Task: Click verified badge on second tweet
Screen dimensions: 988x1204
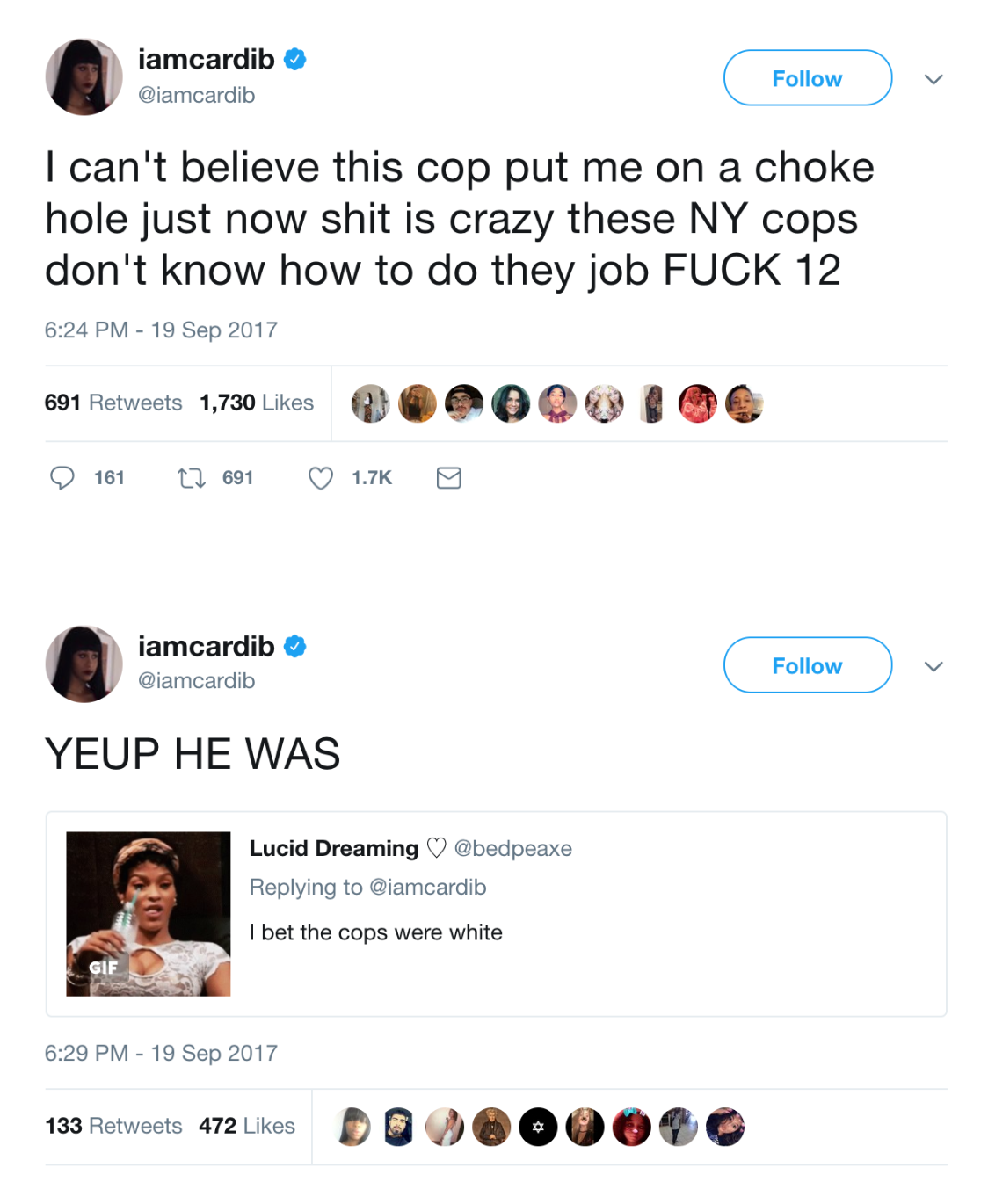Action: (295, 647)
